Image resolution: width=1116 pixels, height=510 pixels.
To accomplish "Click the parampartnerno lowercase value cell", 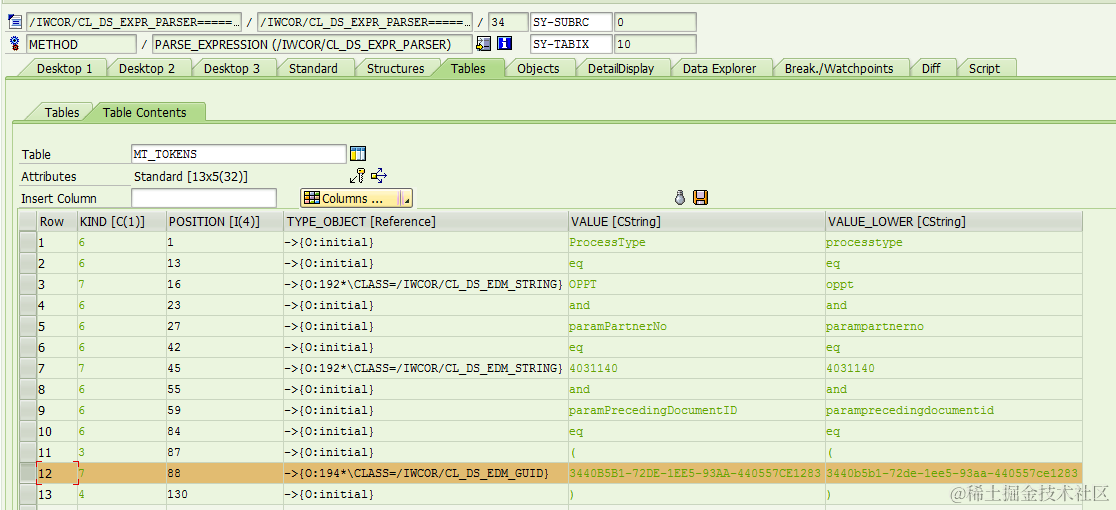I will click(954, 326).
